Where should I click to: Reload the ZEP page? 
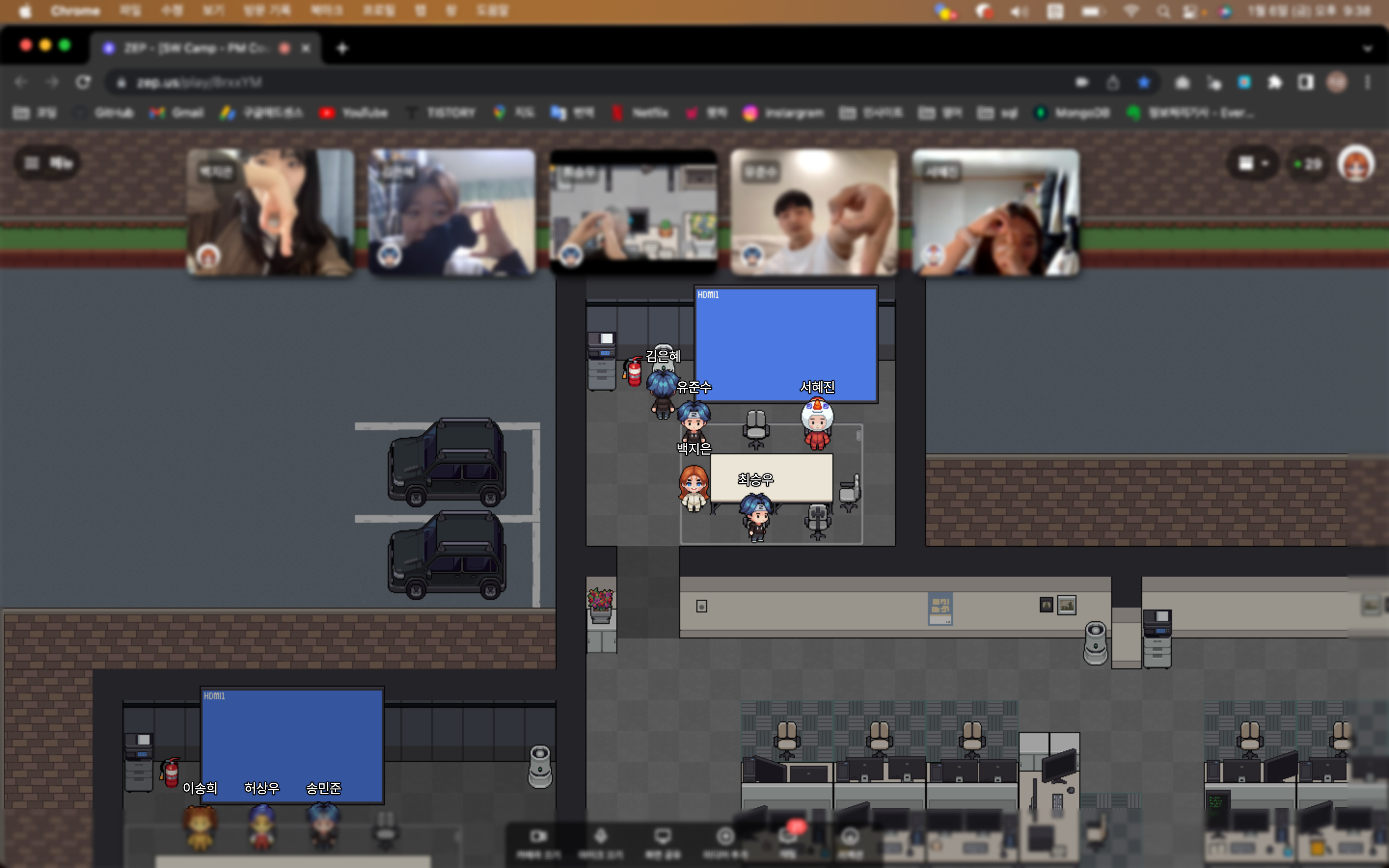(83, 82)
